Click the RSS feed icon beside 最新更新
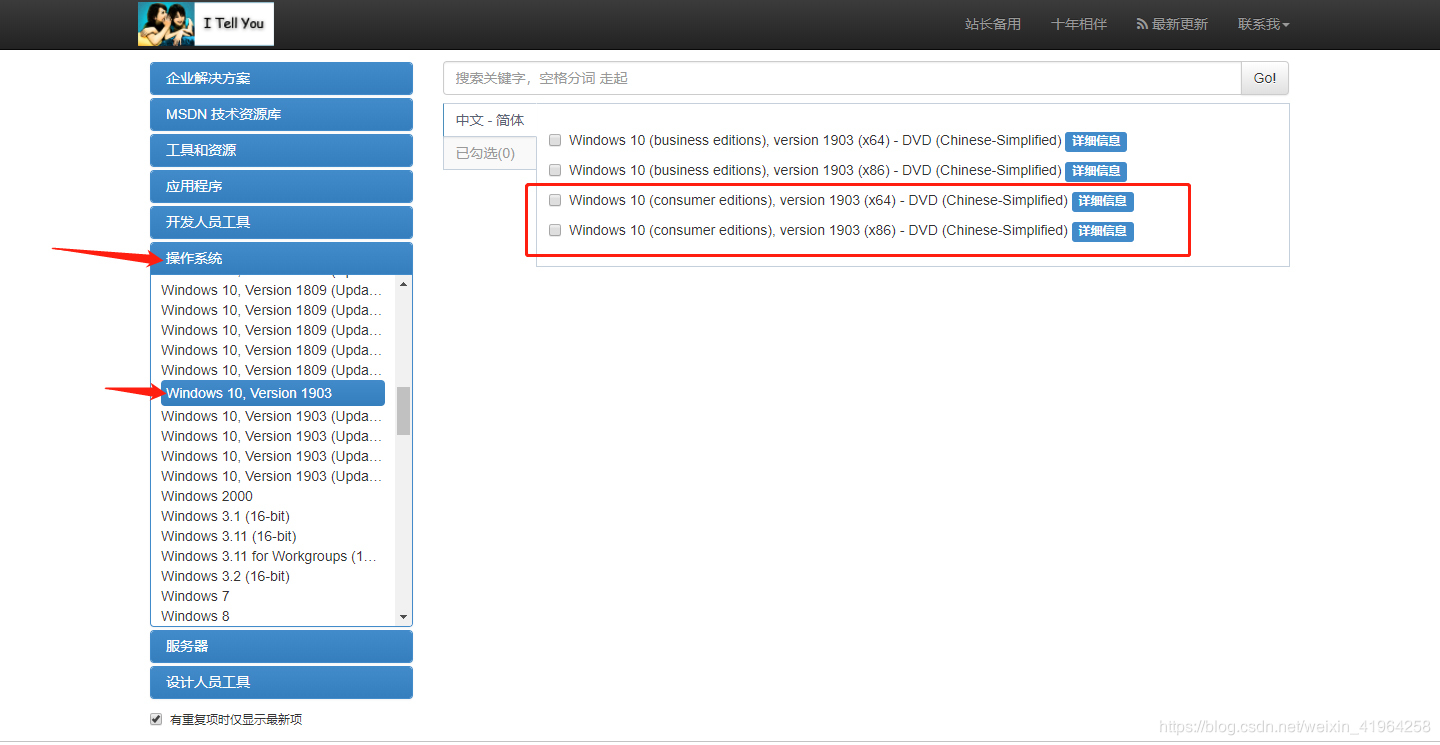This screenshot has height=745, width=1440. coord(1142,24)
